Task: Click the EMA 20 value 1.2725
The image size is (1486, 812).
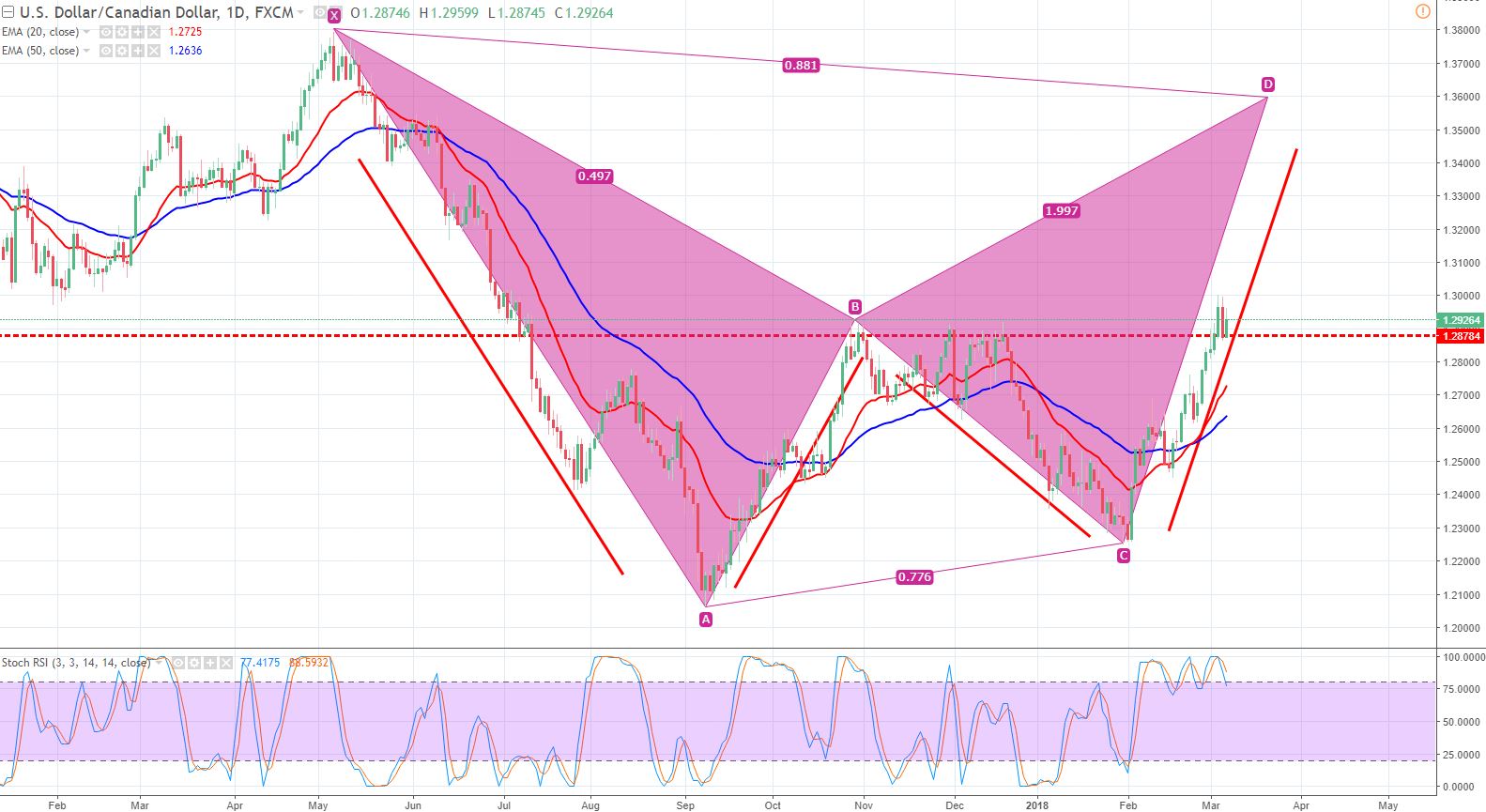Action: 185,32
